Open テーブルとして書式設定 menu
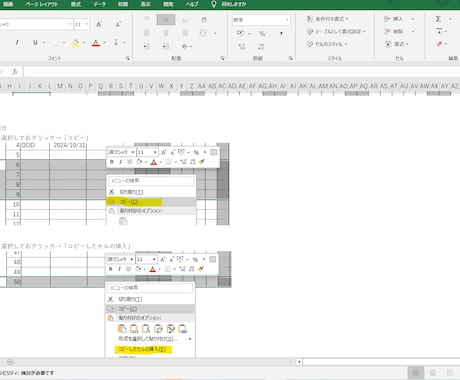 click(336, 31)
